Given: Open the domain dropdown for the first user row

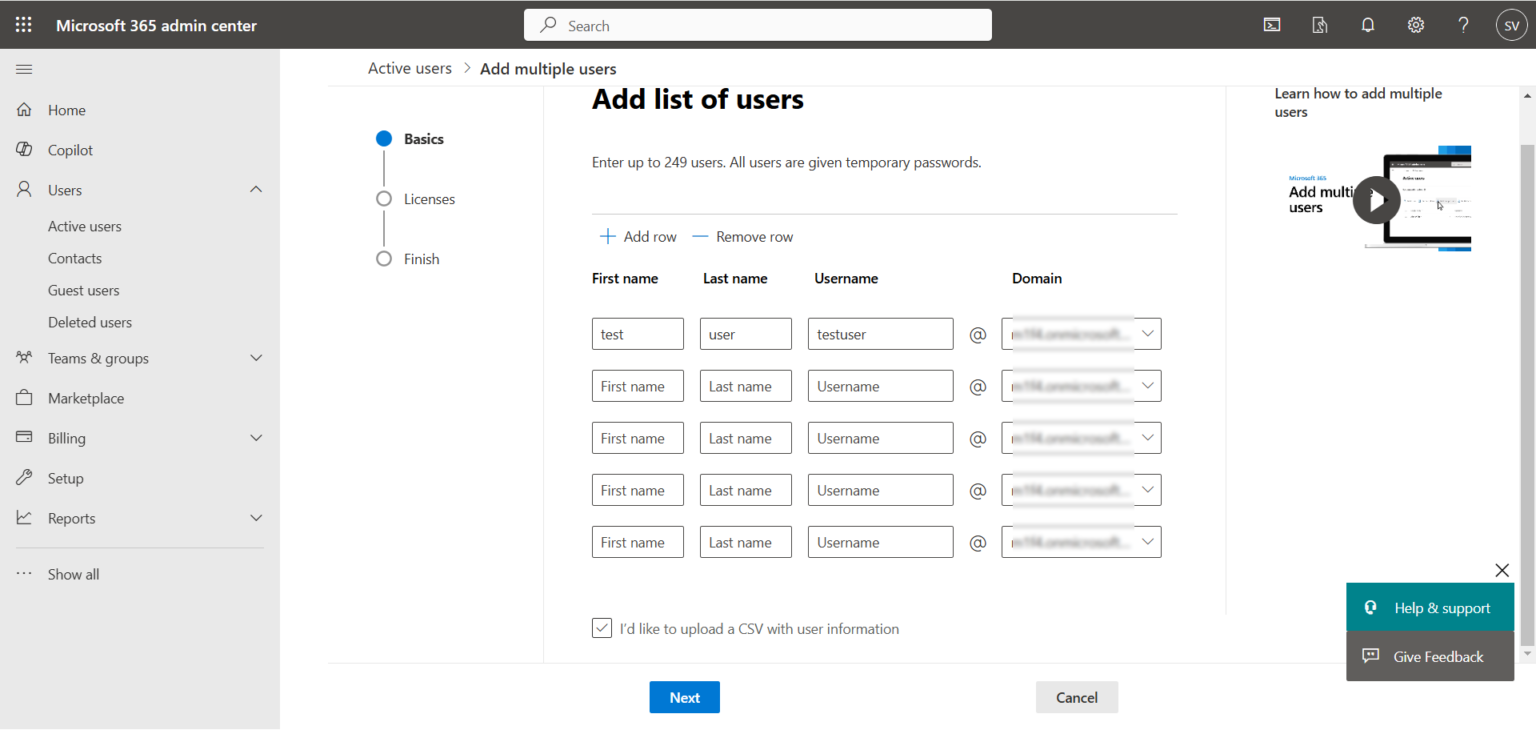Looking at the screenshot, I should (1147, 333).
